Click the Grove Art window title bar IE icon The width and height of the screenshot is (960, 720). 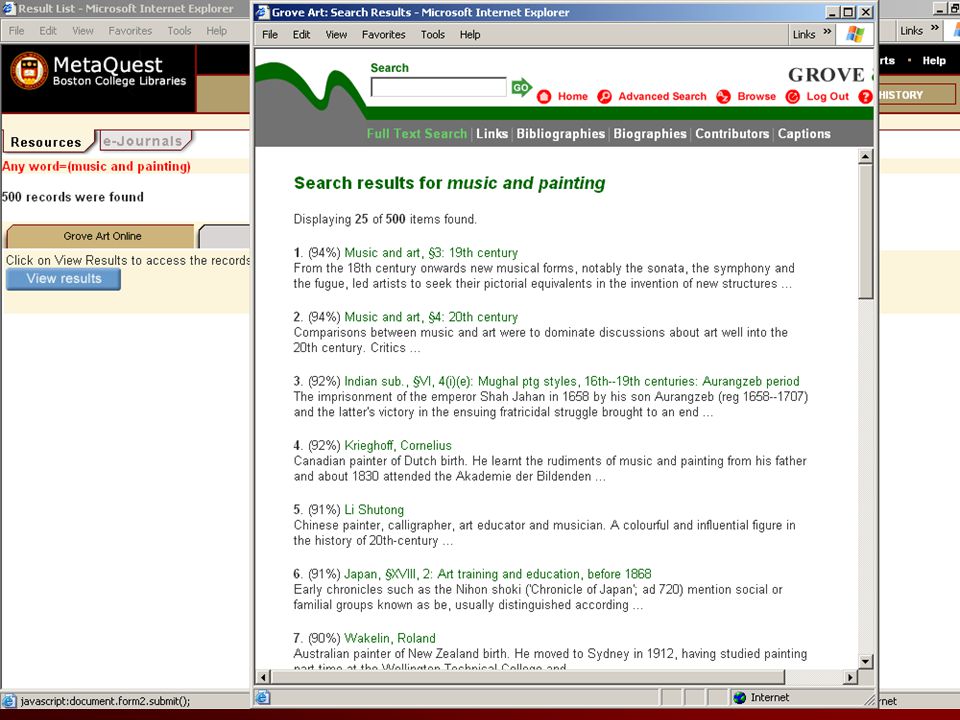pos(262,12)
